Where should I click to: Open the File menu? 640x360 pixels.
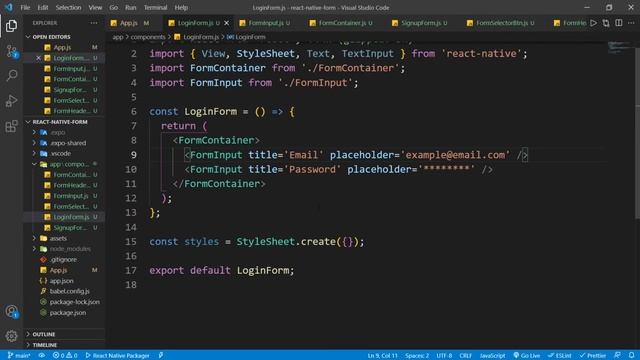point(25,7)
